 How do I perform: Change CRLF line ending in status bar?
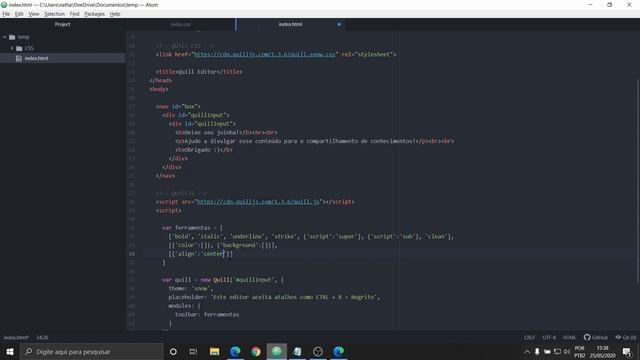529,338
